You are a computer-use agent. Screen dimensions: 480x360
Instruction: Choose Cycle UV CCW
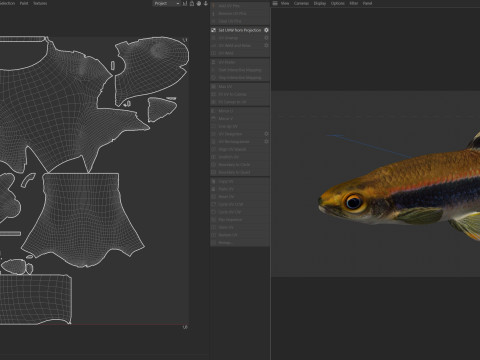tap(240, 204)
